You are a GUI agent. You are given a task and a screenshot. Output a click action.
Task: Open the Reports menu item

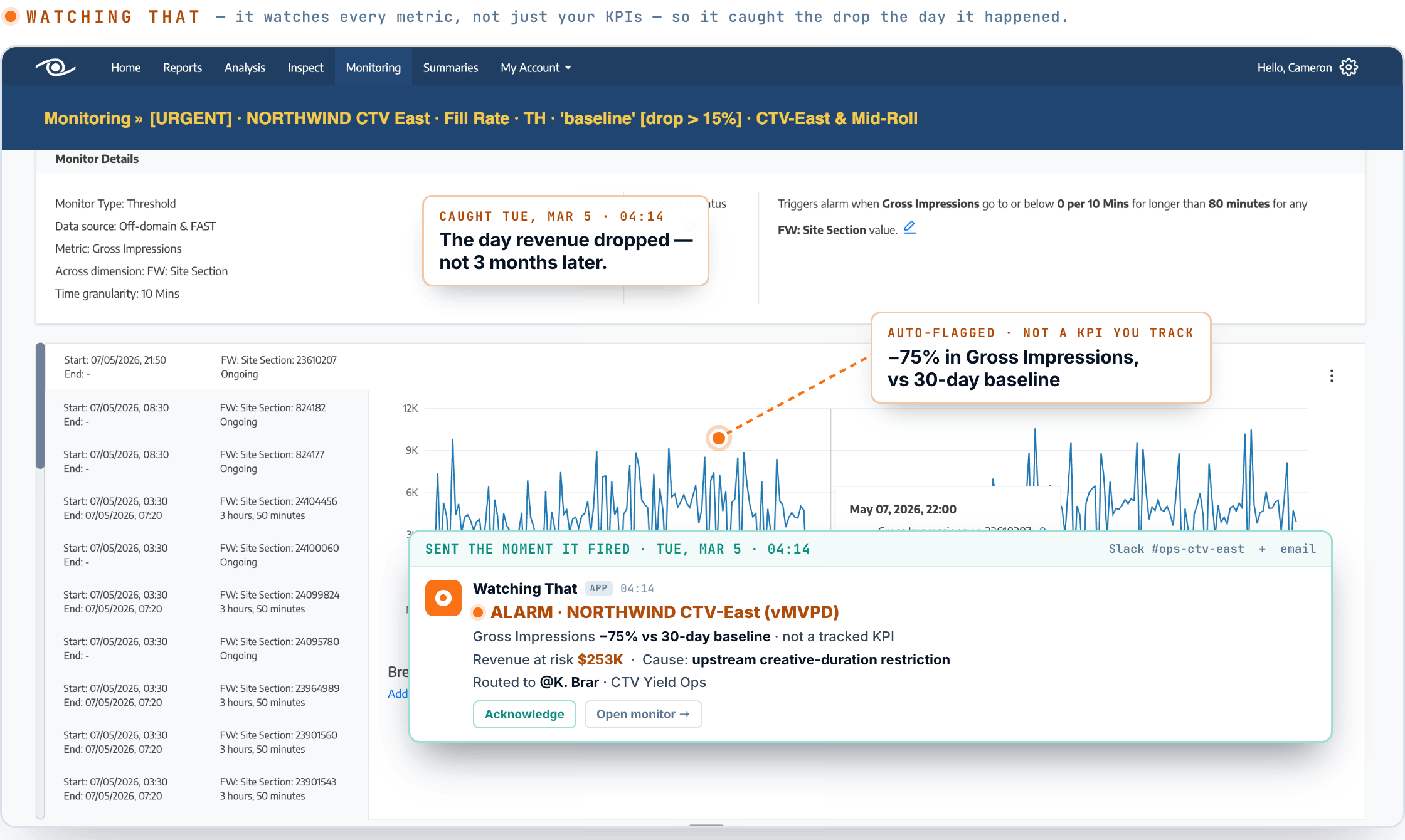point(183,68)
